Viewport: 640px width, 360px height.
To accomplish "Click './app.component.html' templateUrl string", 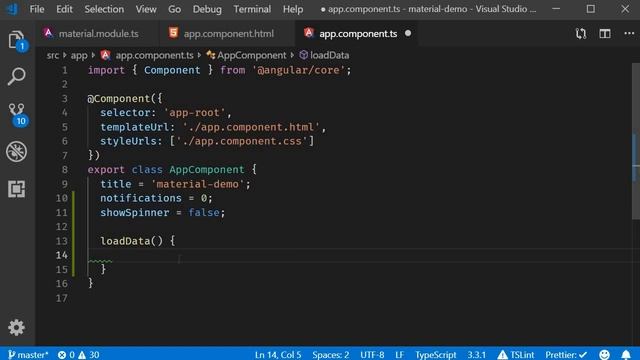I will 251,127.
